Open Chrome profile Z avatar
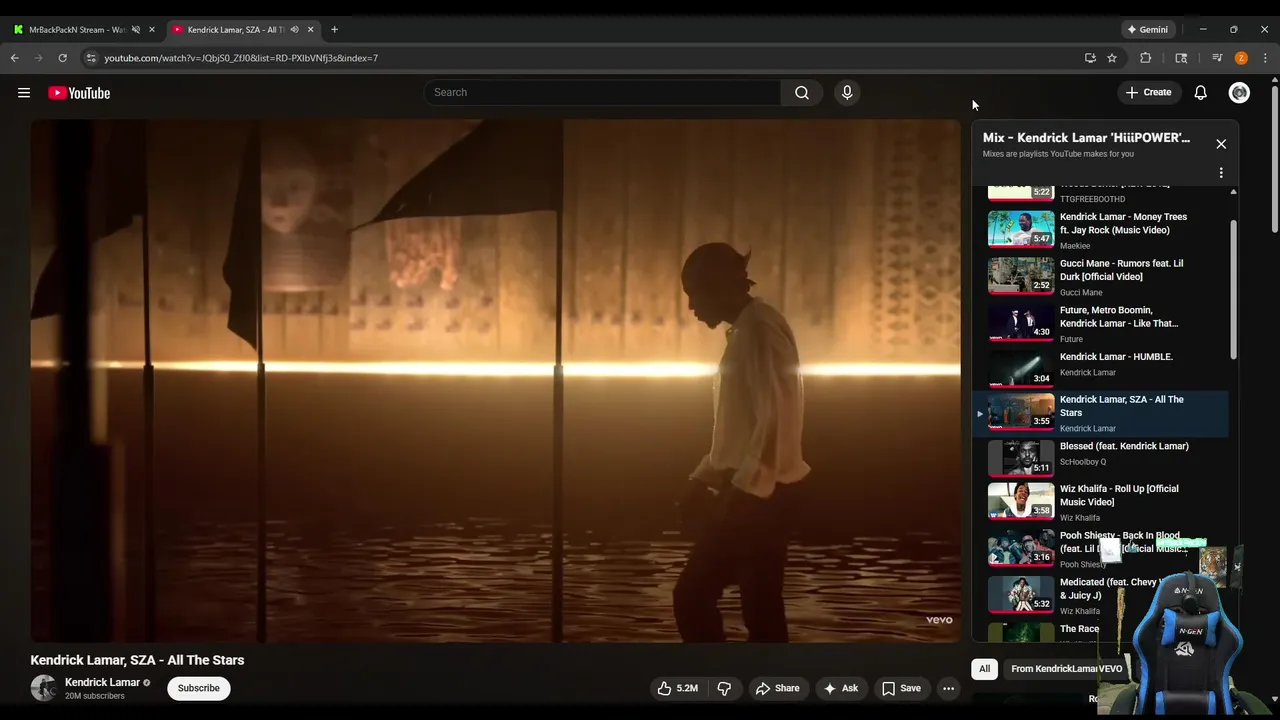The width and height of the screenshot is (1280, 720). [1241, 58]
